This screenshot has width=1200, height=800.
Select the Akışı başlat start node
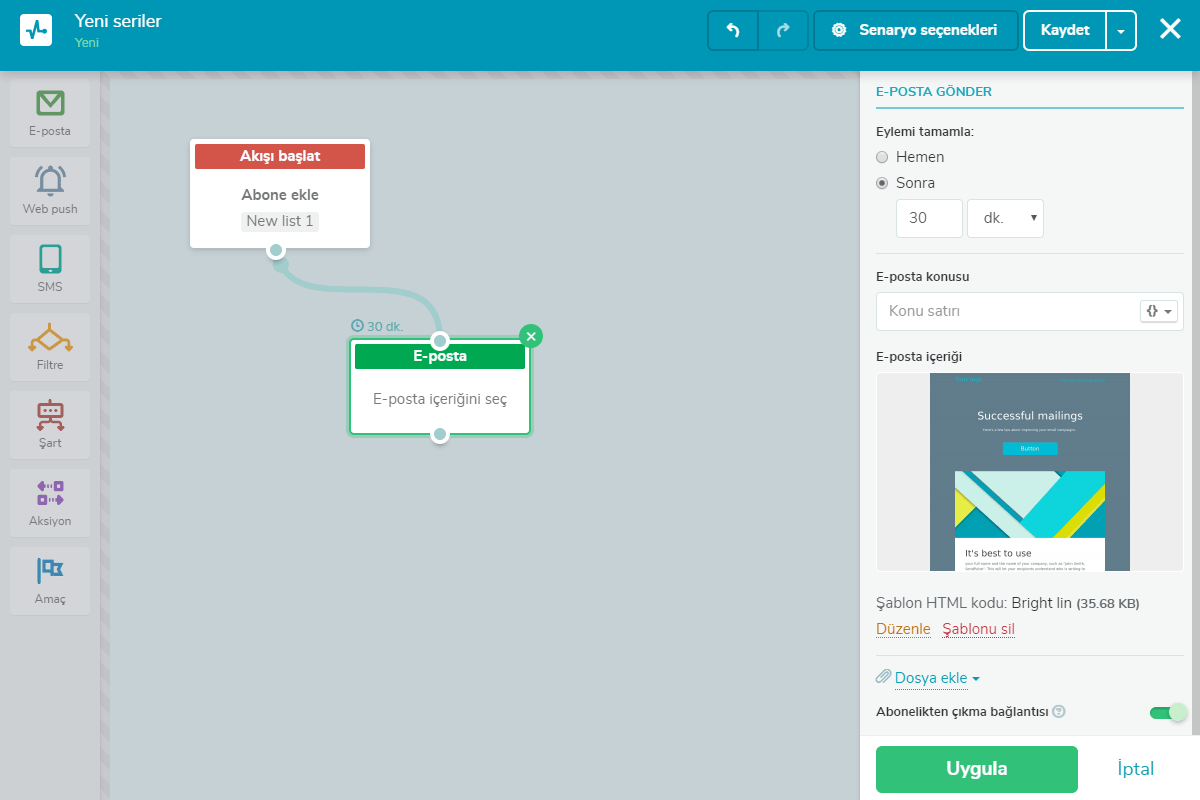click(280, 193)
